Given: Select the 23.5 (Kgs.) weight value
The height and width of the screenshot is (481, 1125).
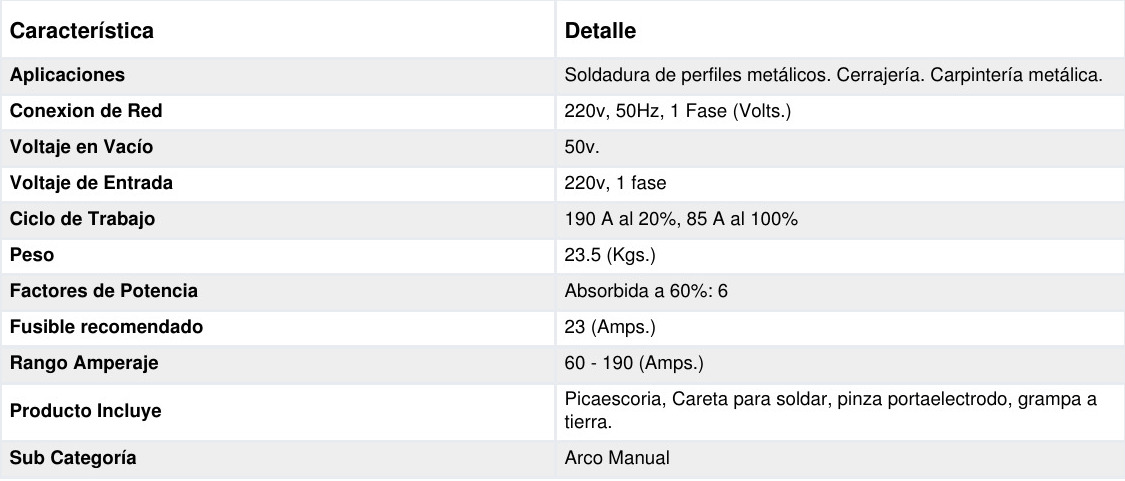Looking at the screenshot, I should coord(610,255).
